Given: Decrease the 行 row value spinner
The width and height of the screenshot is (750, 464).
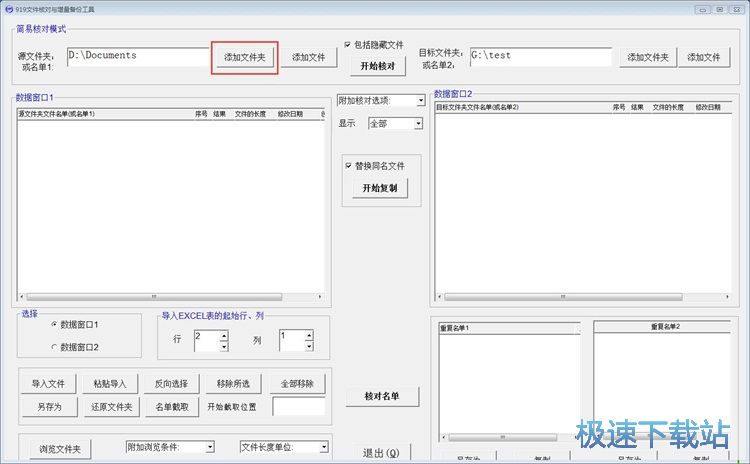Looking at the screenshot, I should (224, 346).
